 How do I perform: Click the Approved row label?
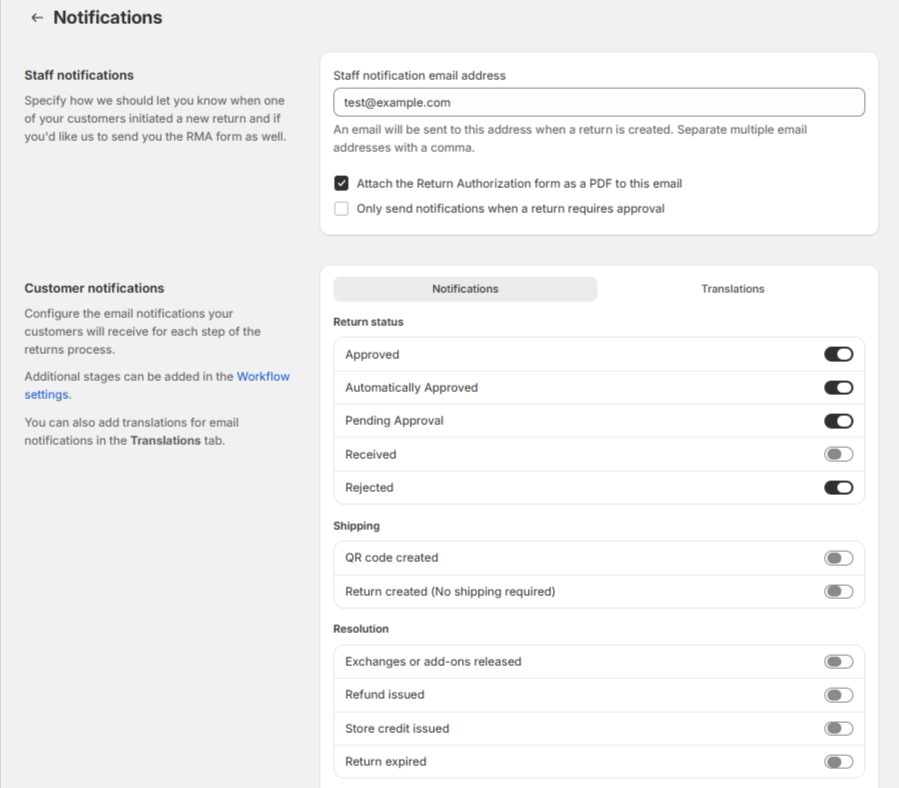[372, 355]
